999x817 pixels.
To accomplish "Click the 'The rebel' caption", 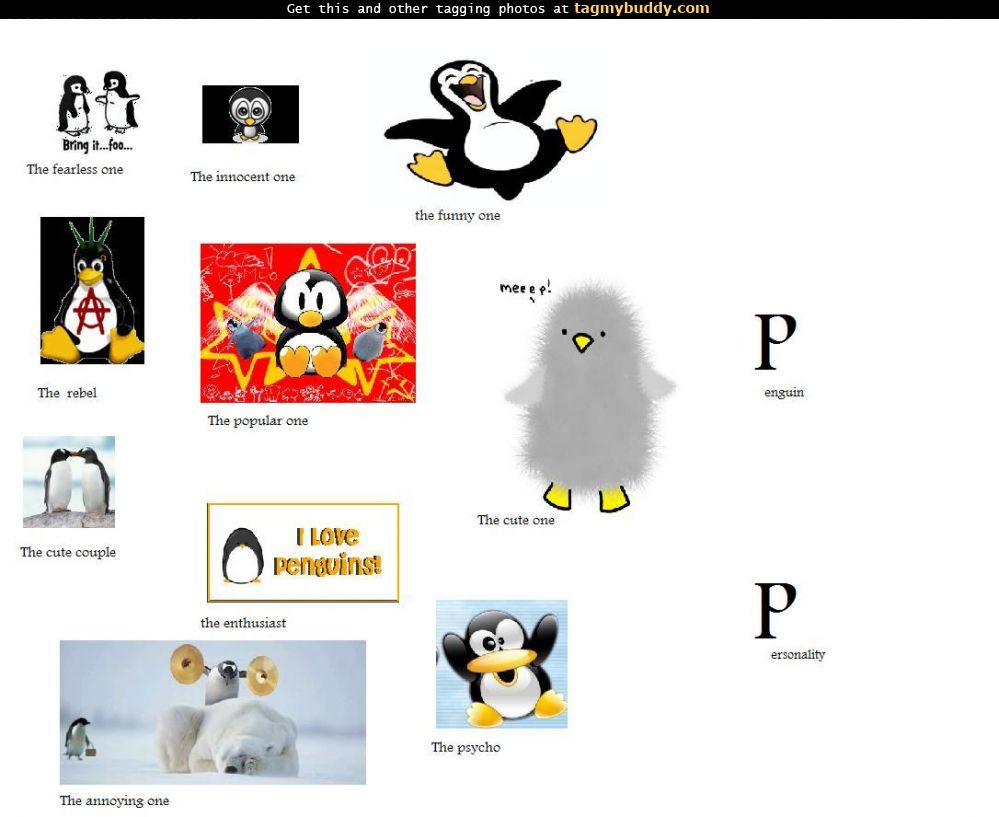I will 67,393.
